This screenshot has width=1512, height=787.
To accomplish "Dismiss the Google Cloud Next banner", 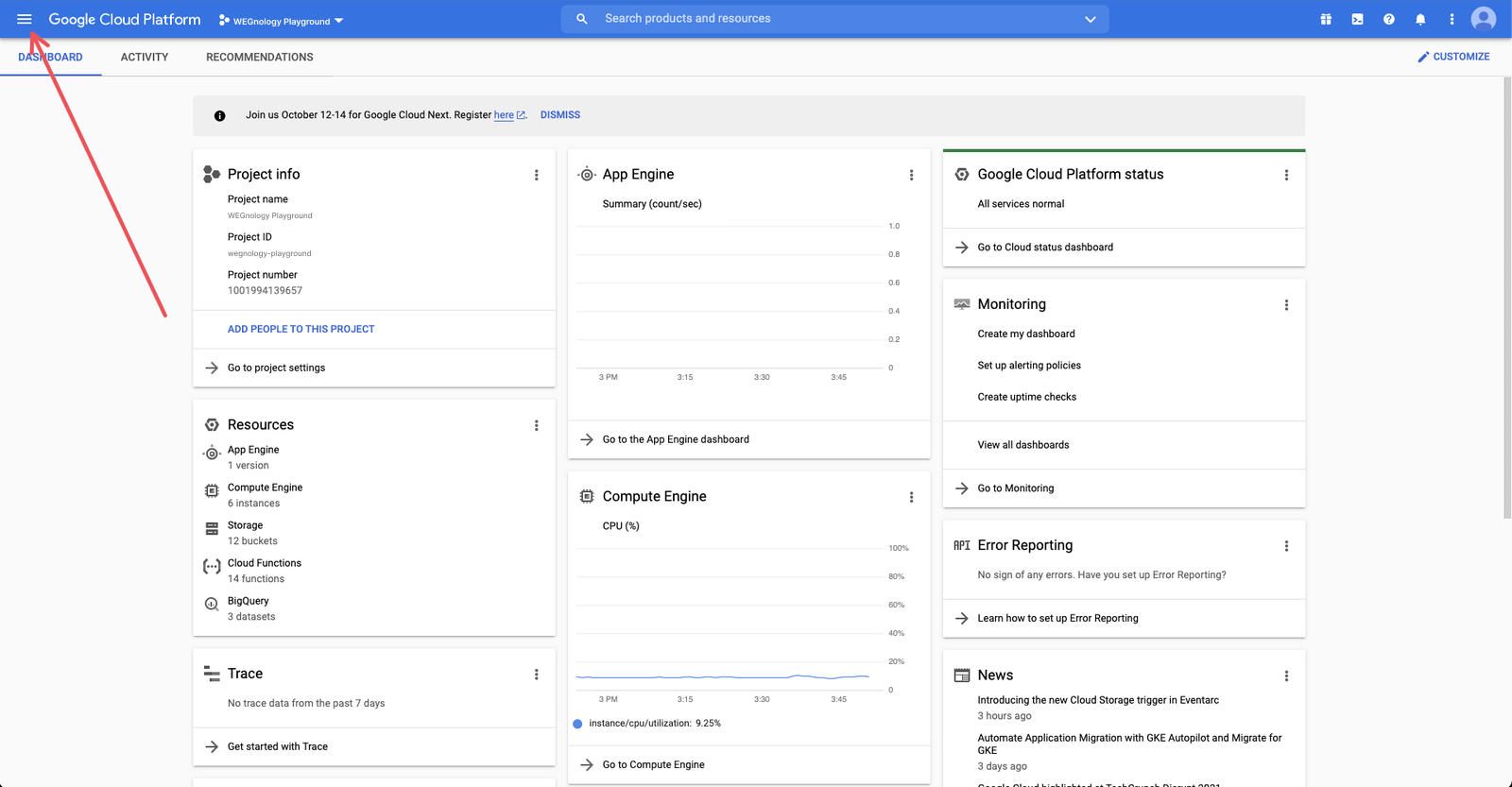I will [560, 115].
